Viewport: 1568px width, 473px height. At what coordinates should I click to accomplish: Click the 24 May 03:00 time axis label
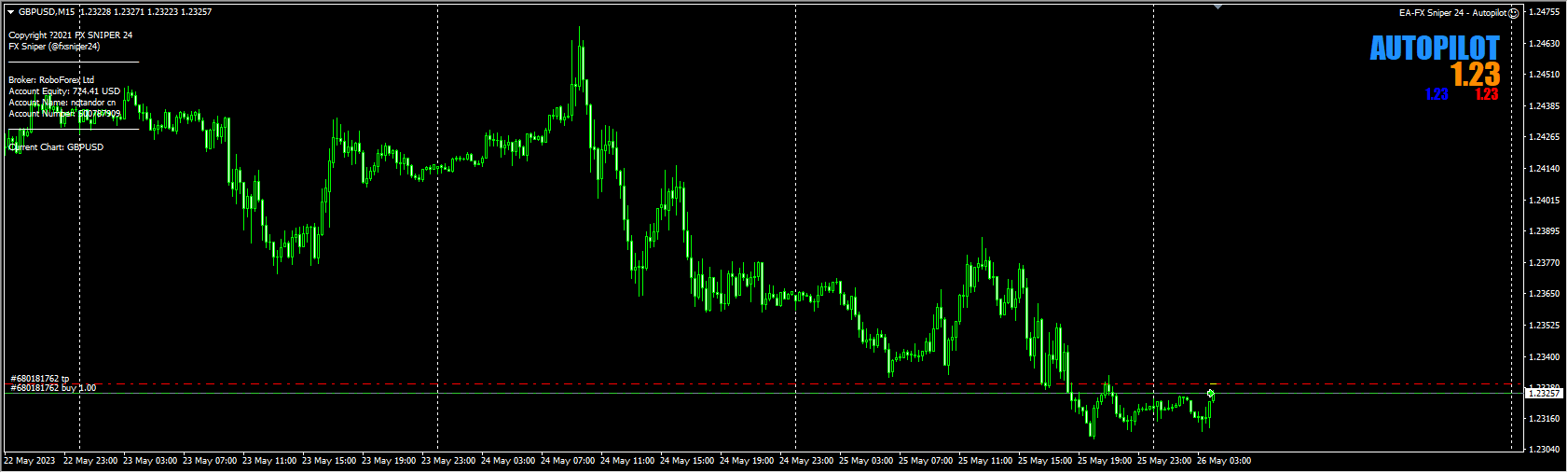[x=508, y=461]
